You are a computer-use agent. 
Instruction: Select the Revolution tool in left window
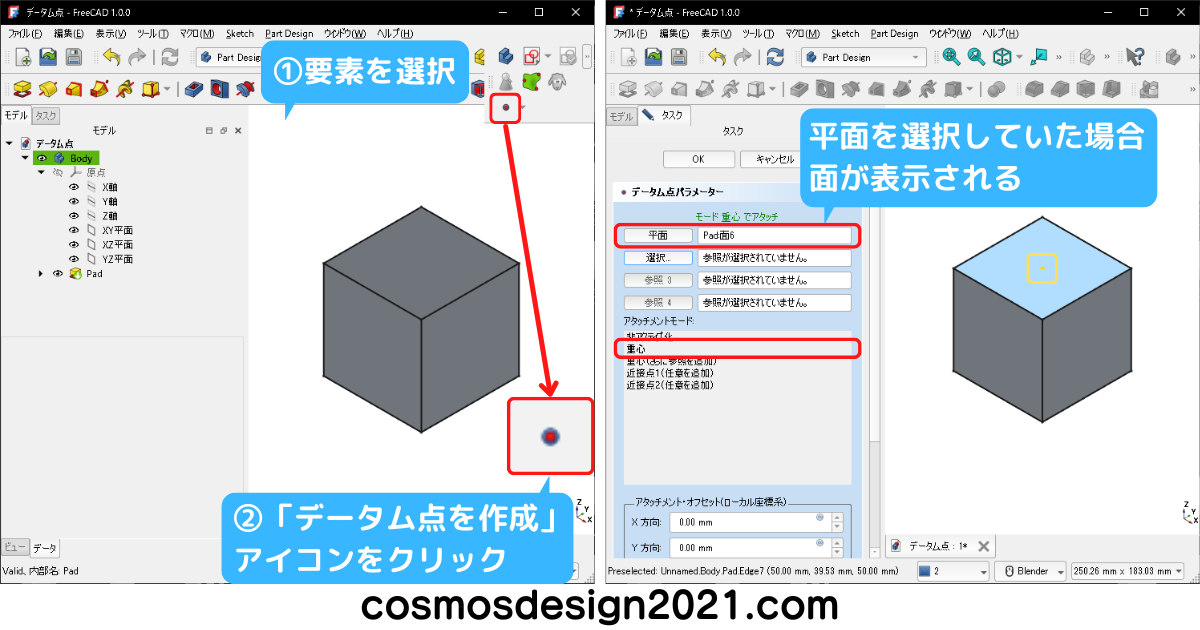pos(48,90)
